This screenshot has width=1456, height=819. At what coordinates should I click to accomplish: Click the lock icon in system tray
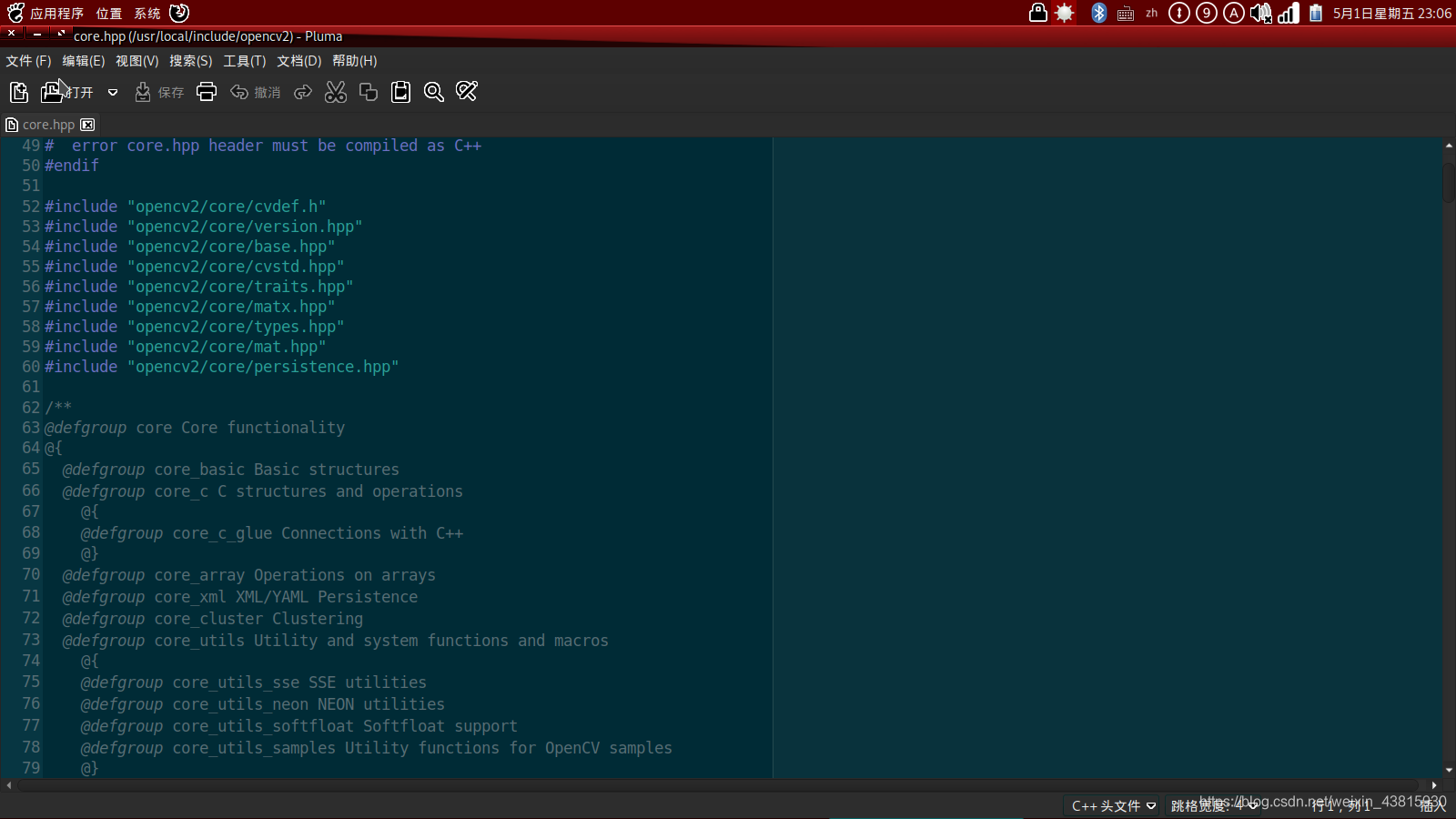(1037, 13)
